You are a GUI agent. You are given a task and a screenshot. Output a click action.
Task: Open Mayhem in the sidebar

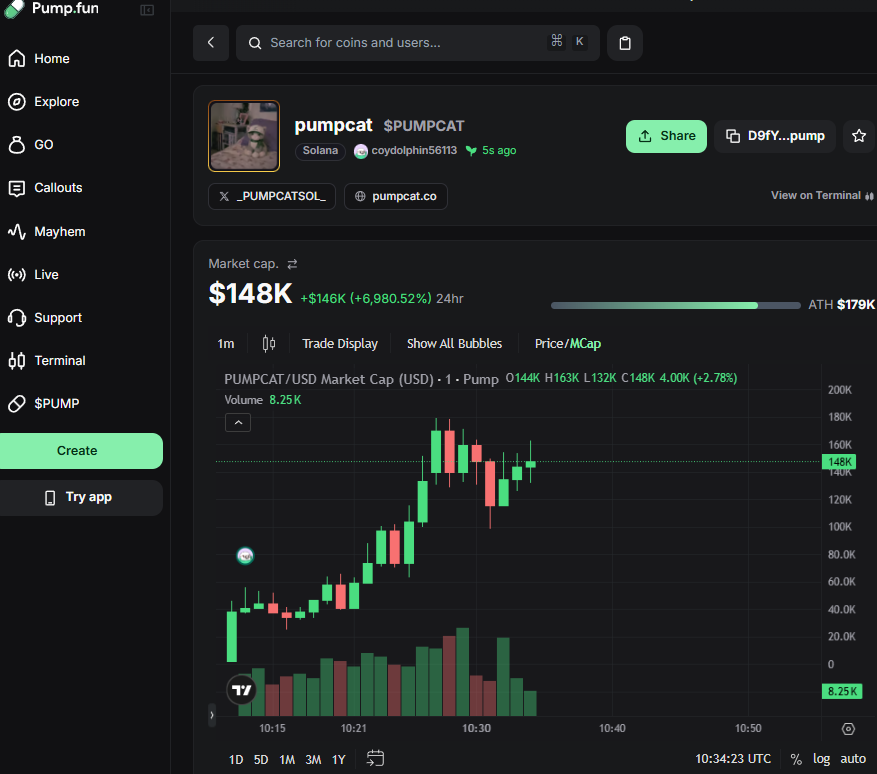point(47,232)
